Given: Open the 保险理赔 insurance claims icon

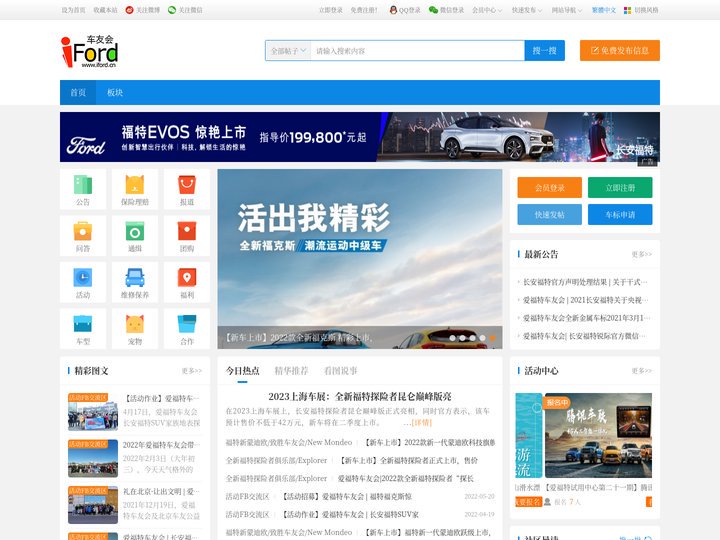Looking at the screenshot, I should [x=135, y=185].
